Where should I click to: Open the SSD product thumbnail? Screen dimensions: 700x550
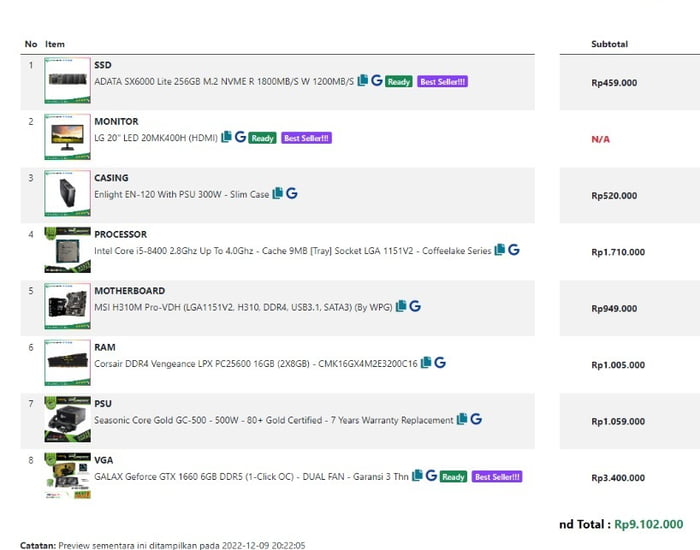(x=67, y=80)
